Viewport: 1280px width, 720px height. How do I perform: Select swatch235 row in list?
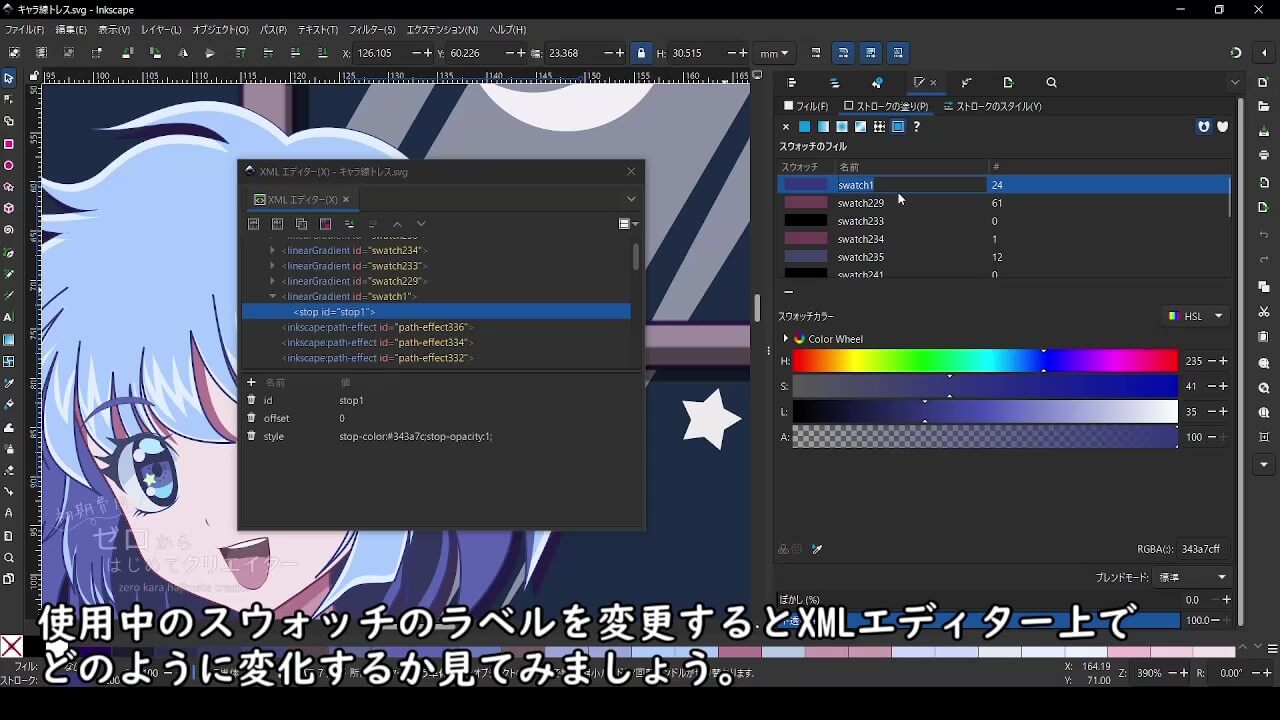tap(1003, 257)
